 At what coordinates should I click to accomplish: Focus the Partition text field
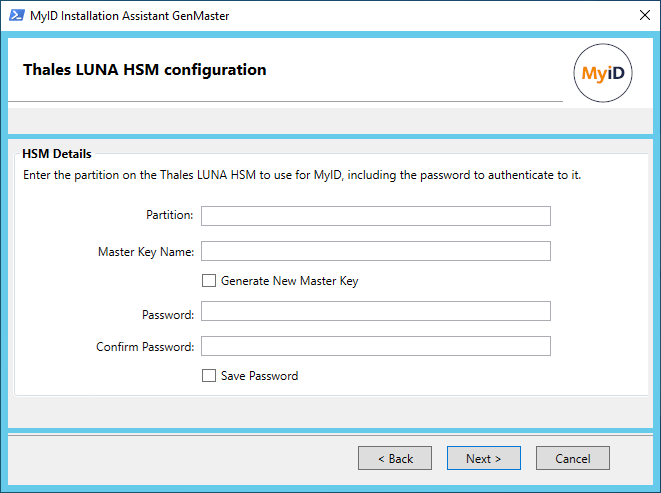click(376, 216)
